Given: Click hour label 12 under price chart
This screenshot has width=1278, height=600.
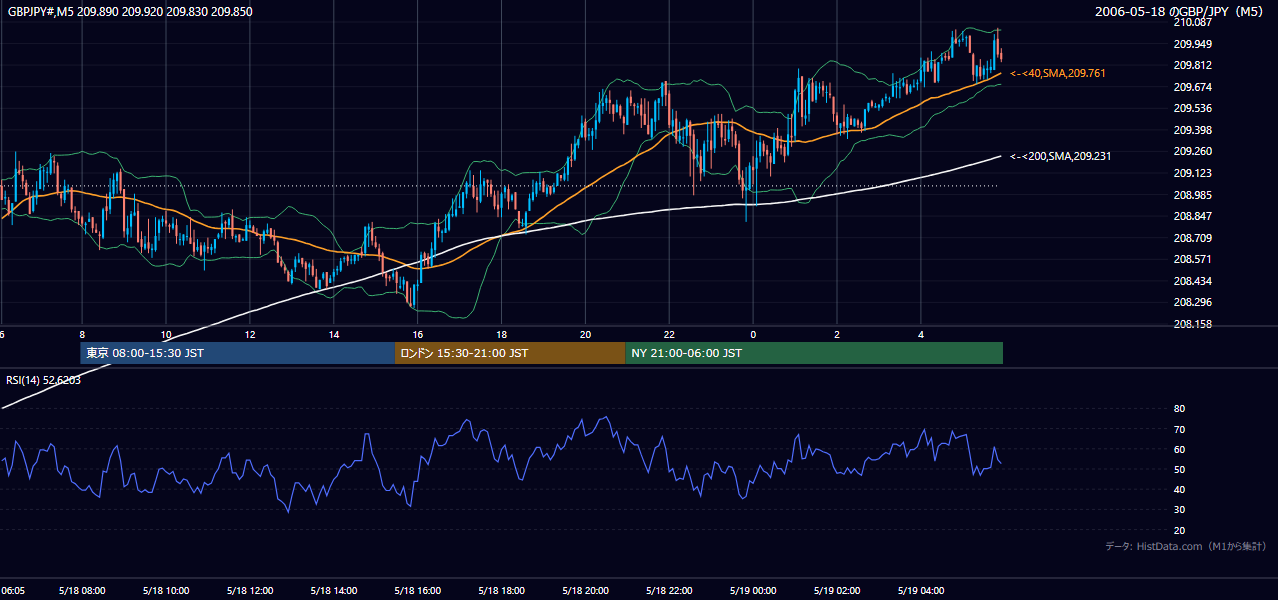Looking at the screenshot, I should click(250, 335).
